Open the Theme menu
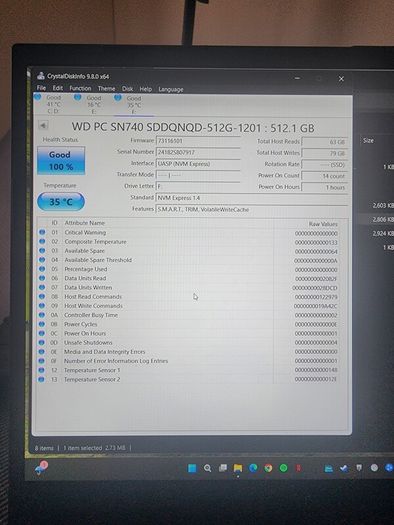 [106, 89]
